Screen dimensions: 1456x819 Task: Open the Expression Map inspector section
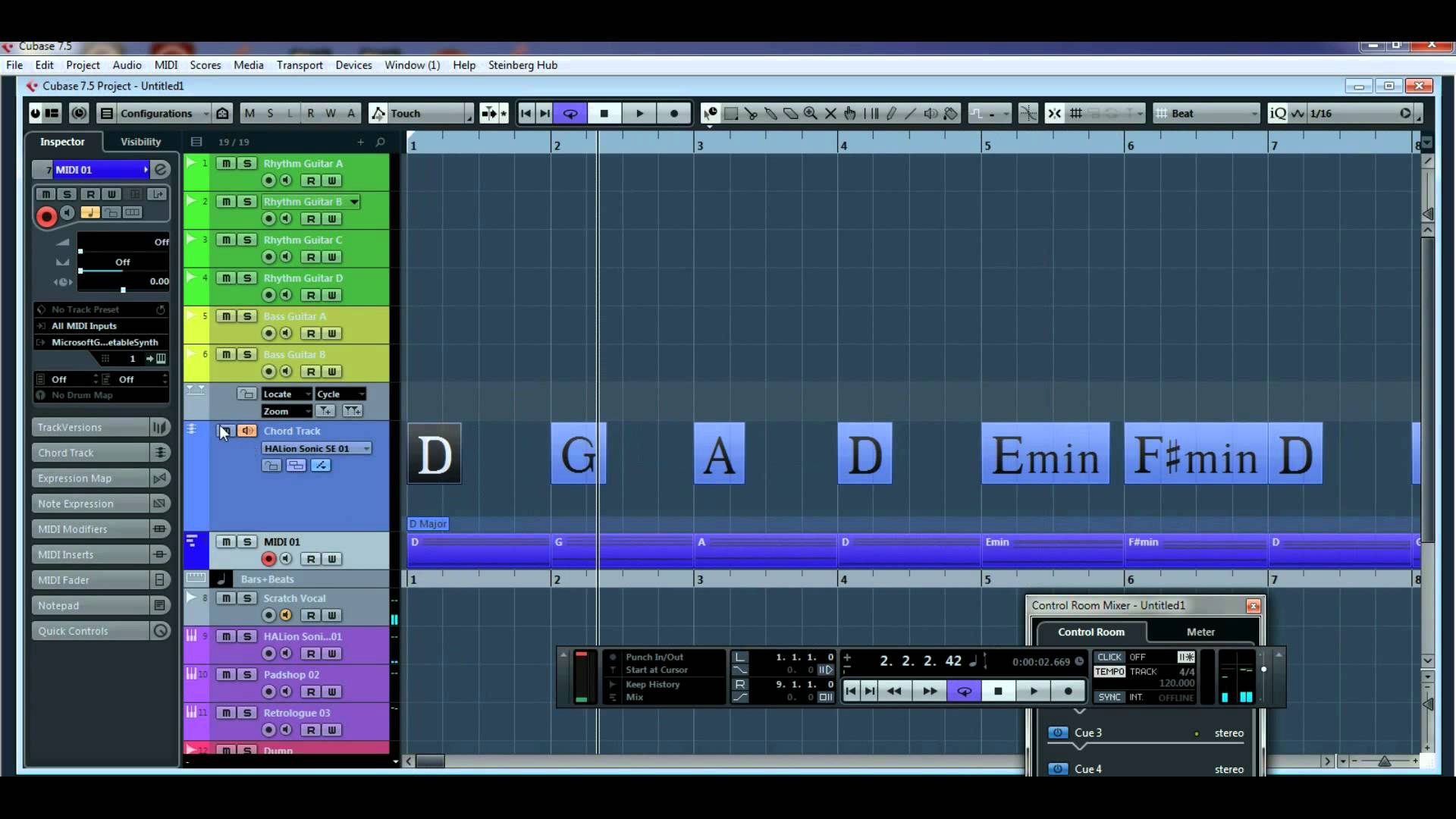point(90,479)
